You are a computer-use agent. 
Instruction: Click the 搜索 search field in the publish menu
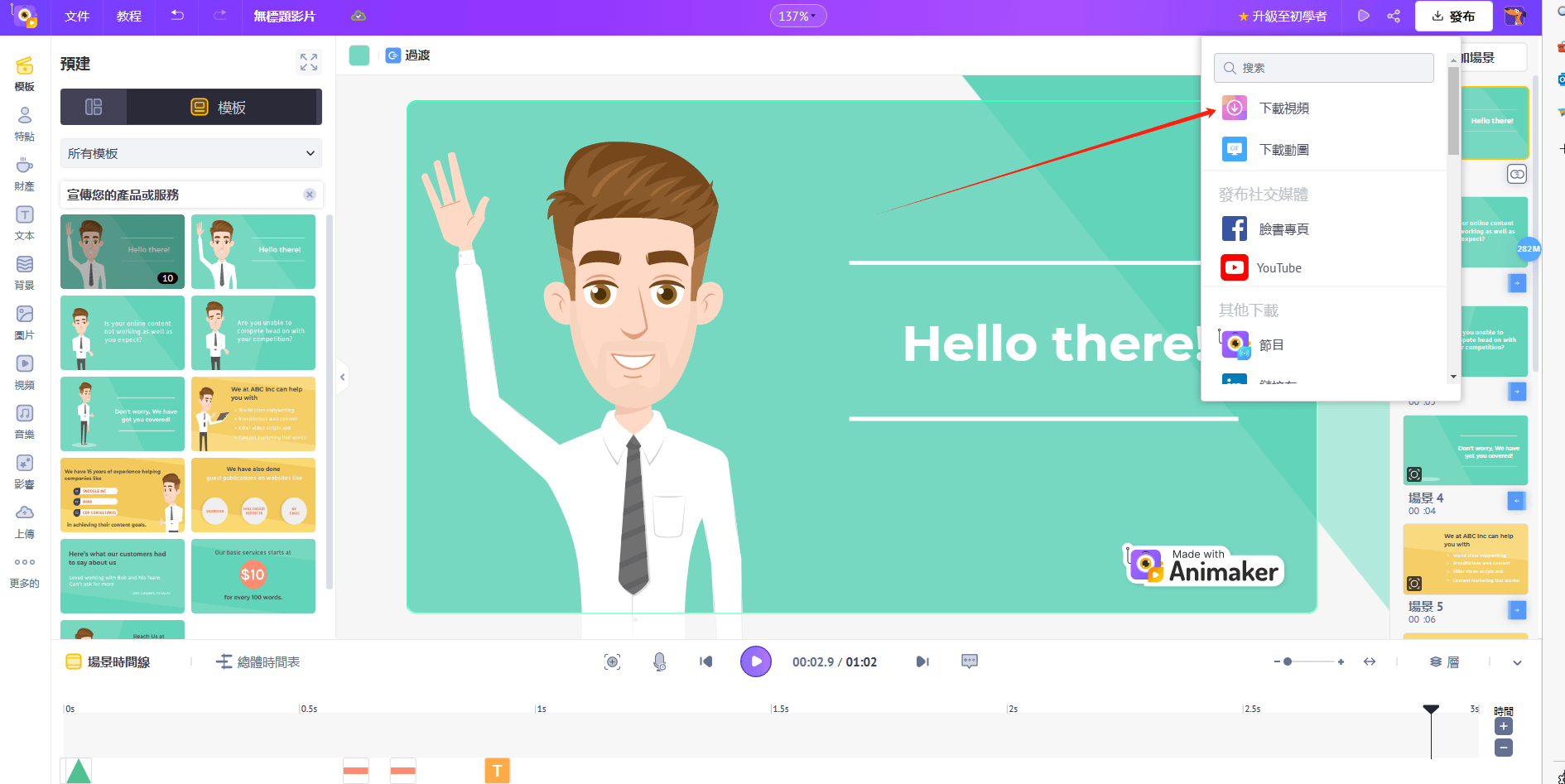coord(1322,67)
